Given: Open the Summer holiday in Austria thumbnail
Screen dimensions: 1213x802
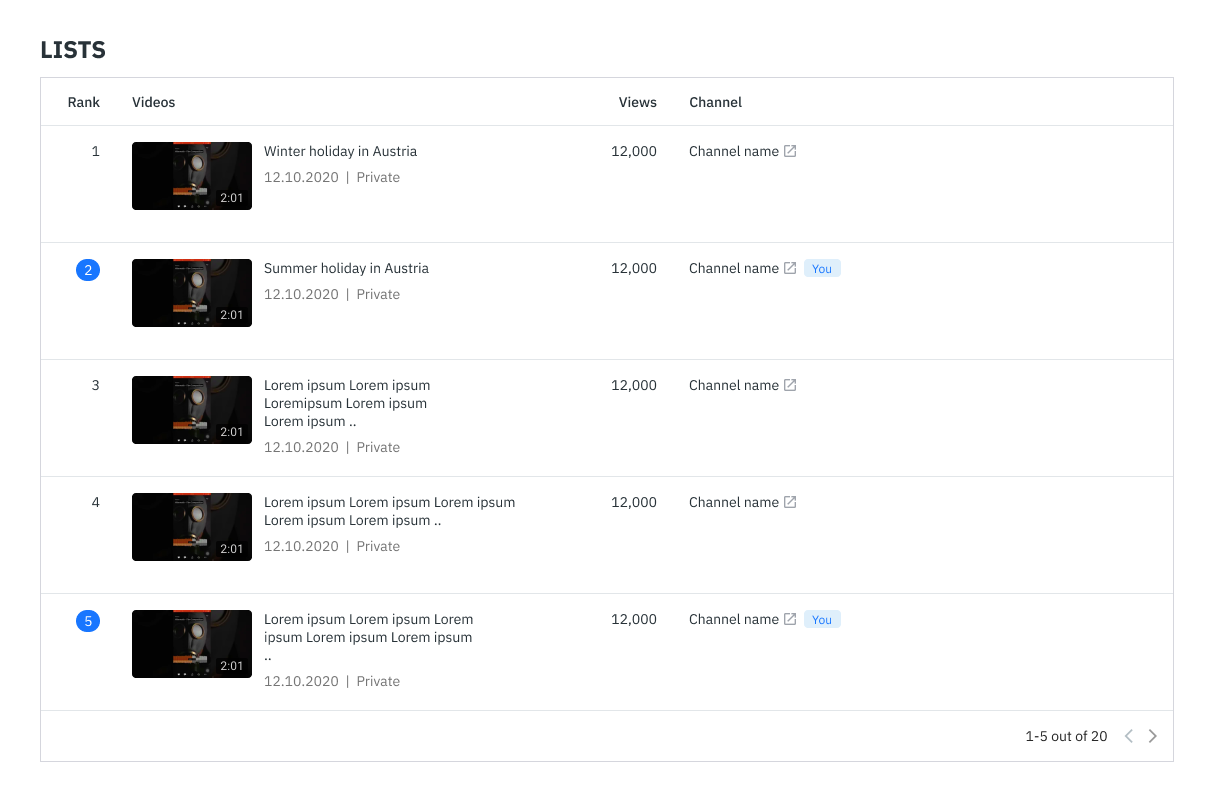Looking at the screenshot, I should point(192,293).
